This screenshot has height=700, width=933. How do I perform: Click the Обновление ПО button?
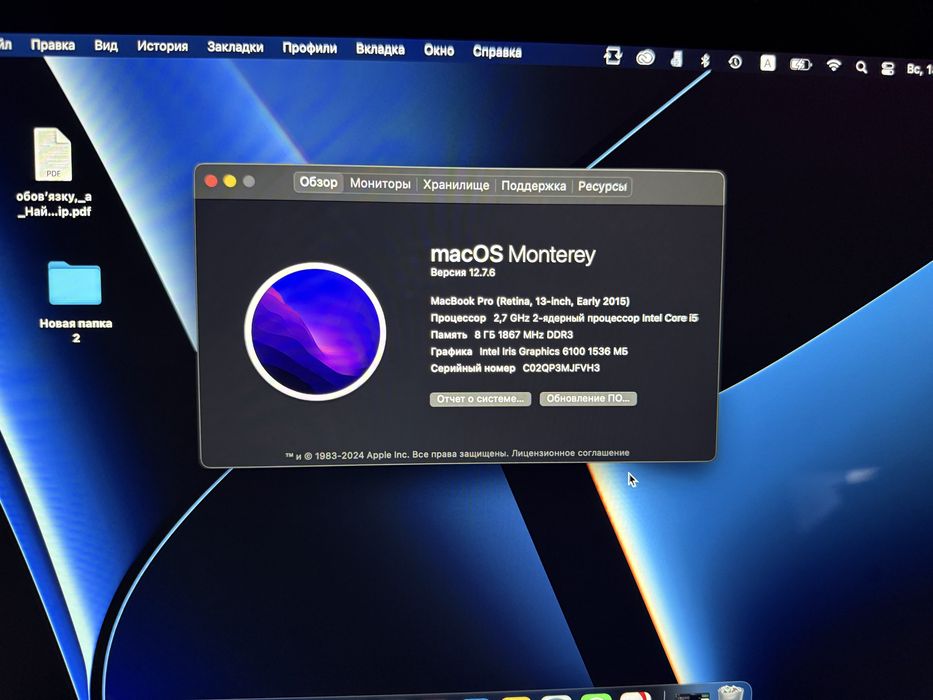point(588,398)
